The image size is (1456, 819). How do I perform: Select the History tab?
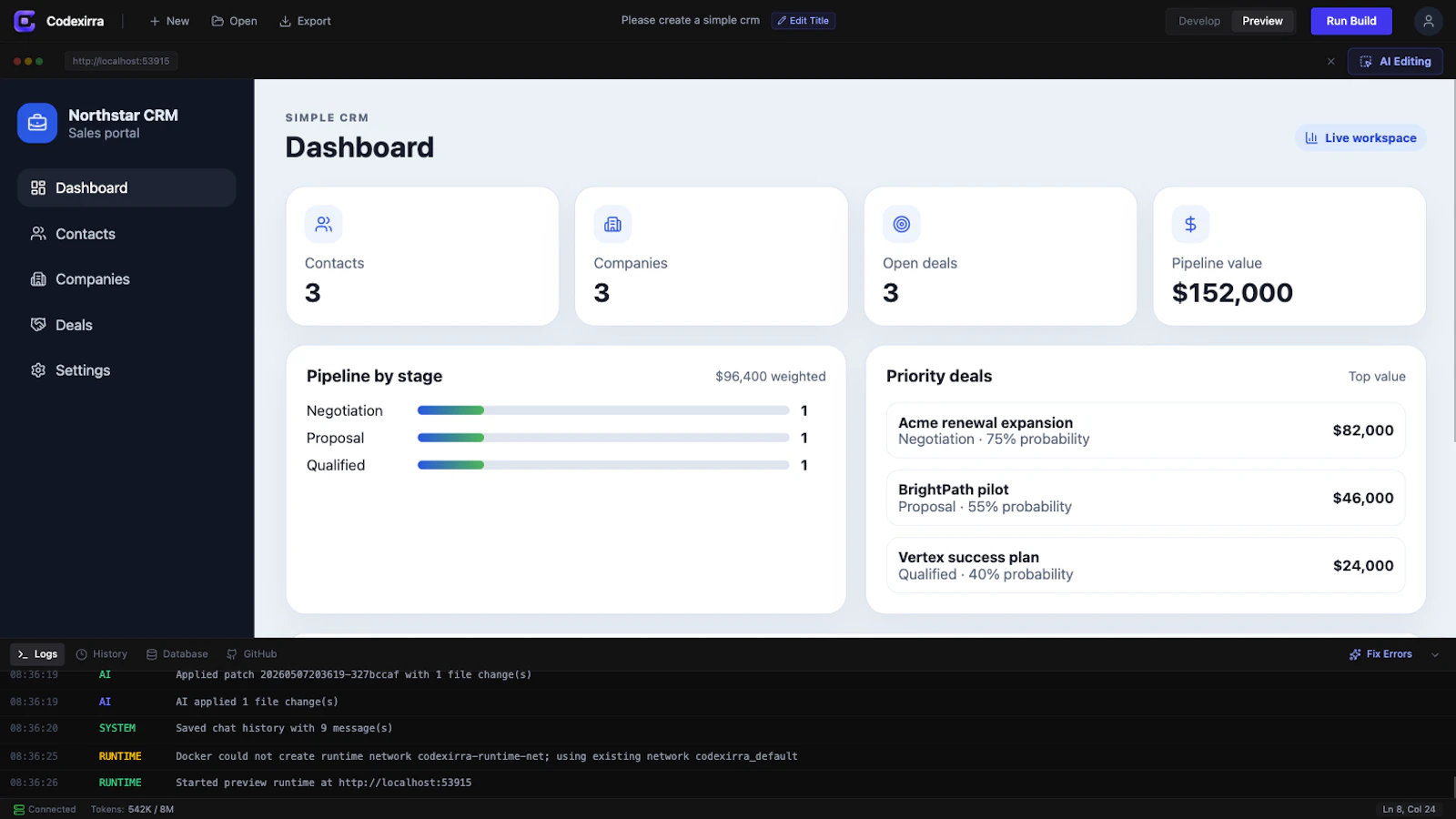(102, 654)
